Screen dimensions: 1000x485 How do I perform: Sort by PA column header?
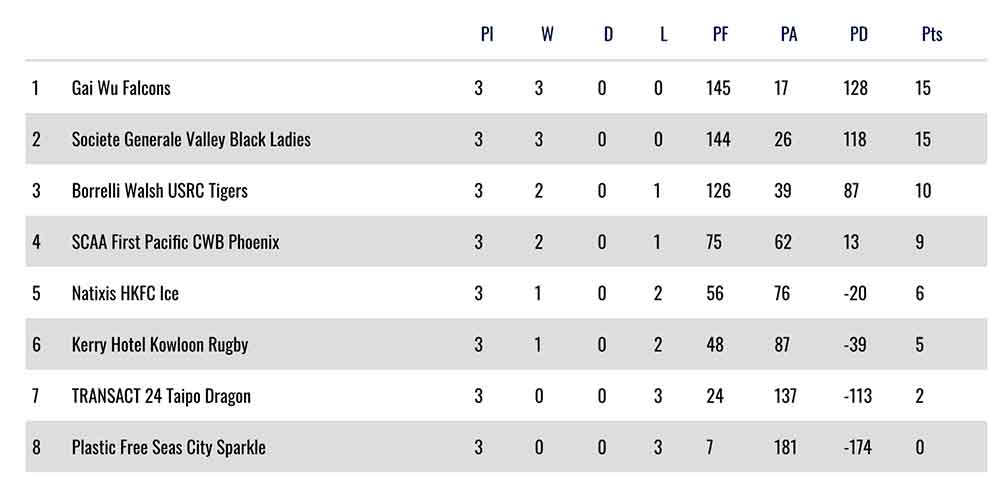click(789, 34)
